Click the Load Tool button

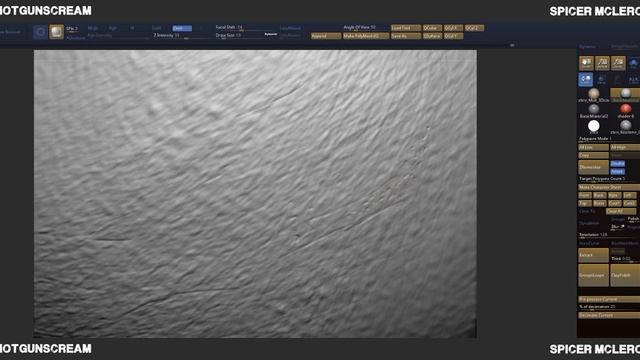(x=406, y=28)
